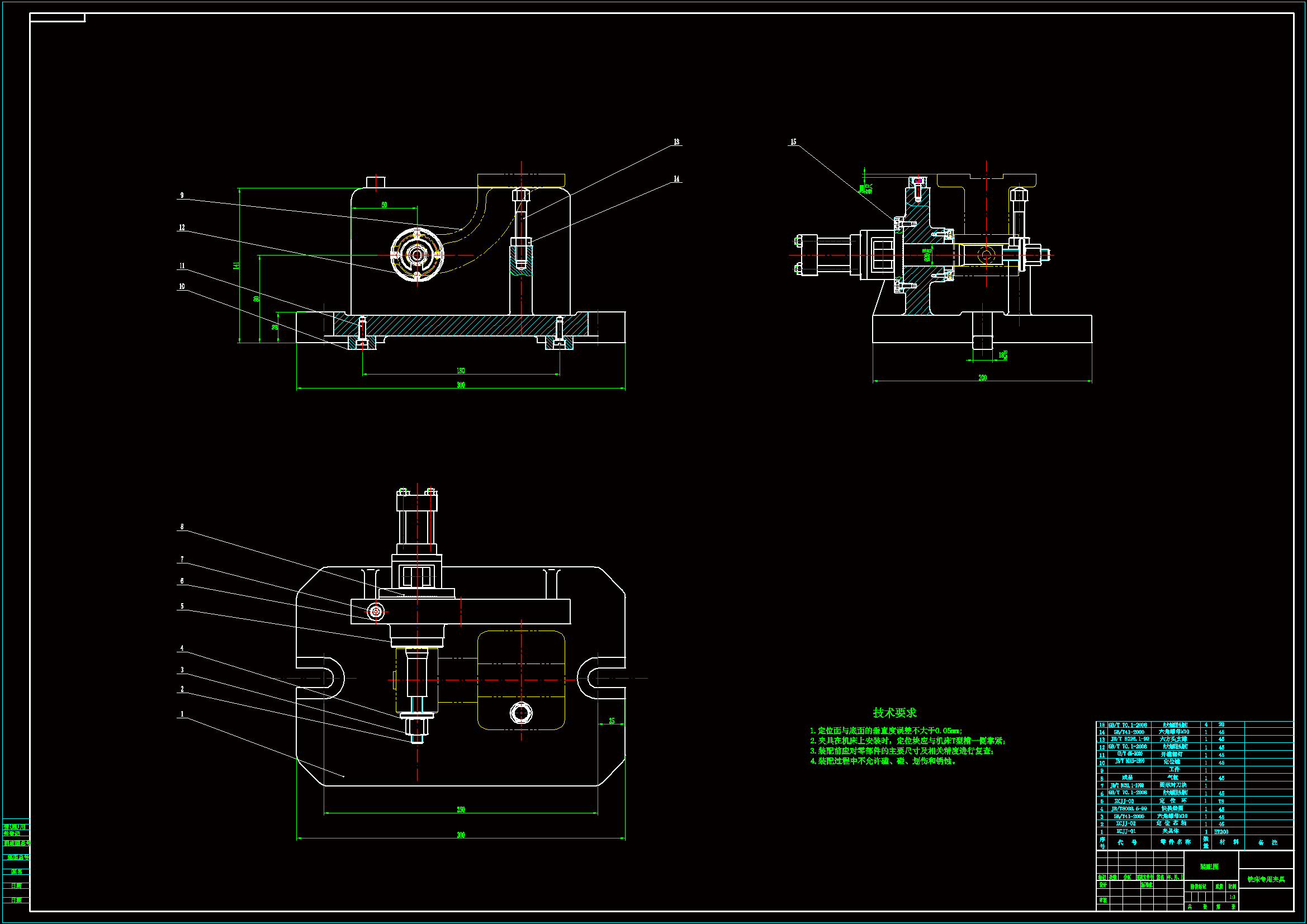Select the HT200 material cell in the parts list

(1221, 832)
